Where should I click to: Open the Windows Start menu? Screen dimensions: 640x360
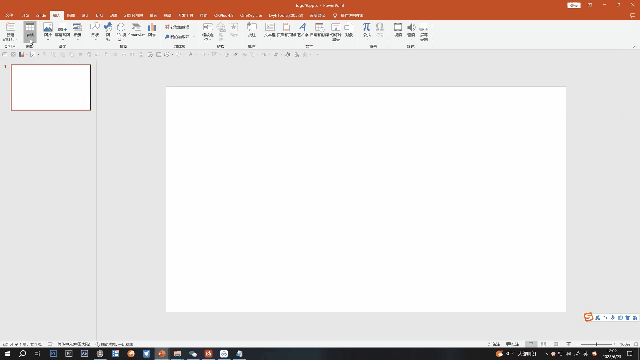pos(7,354)
